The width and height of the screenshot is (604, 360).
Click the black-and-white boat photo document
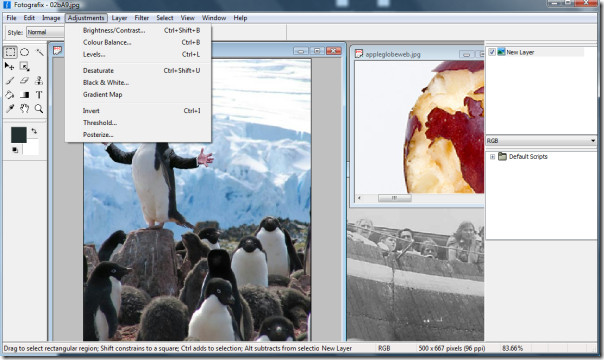point(415,275)
